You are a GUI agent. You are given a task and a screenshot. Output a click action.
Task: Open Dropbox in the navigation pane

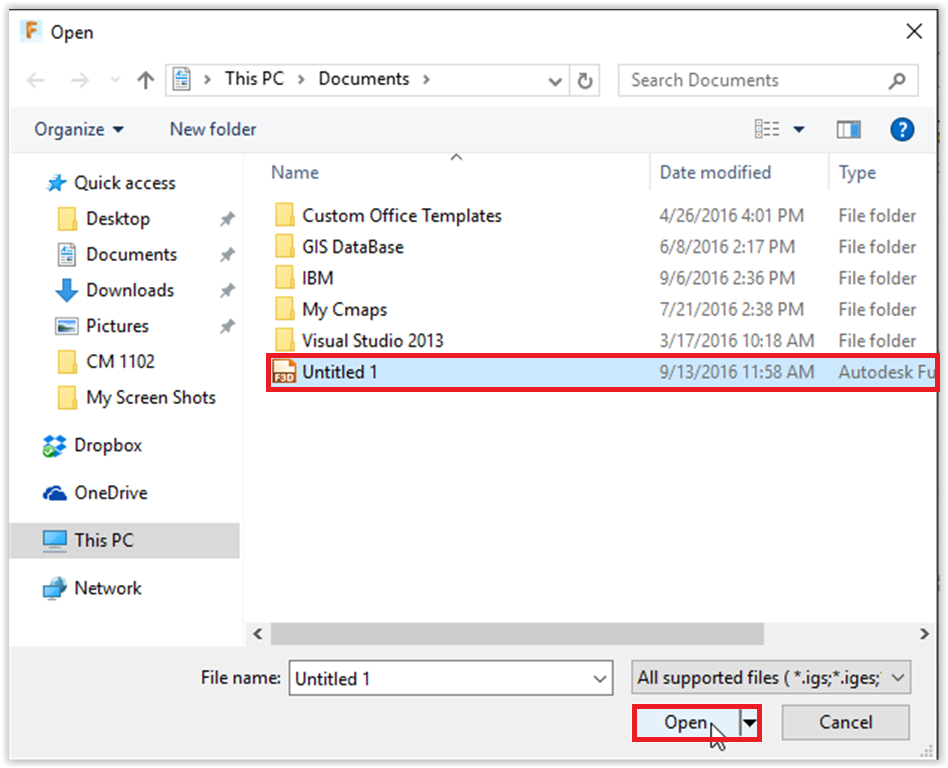pyautogui.click(x=108, y=445)
